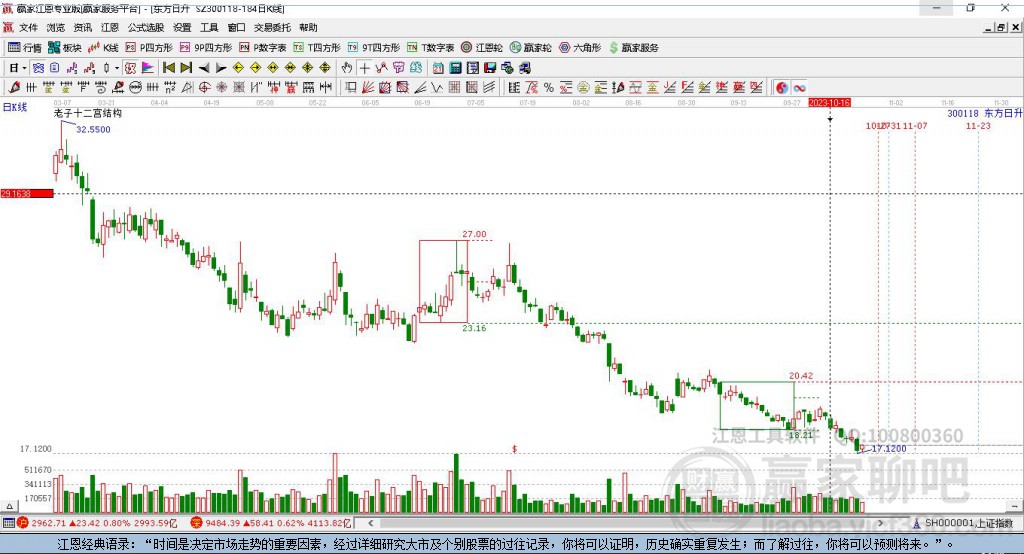Open the 行情 market quotes view

24,48
